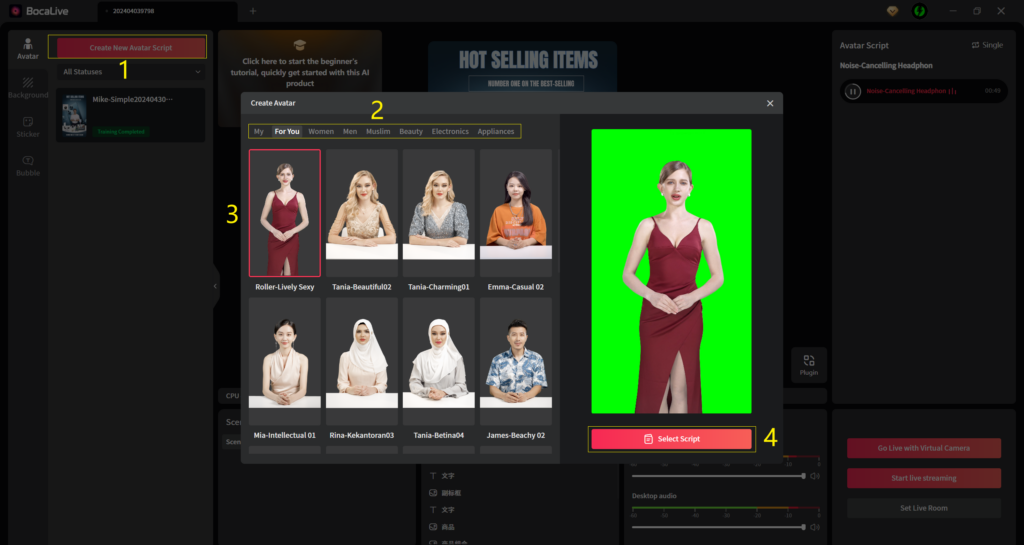This screenshot has width=1024, height=545.
Task: Click the Set Live Room button
Action: click(923, 508)
